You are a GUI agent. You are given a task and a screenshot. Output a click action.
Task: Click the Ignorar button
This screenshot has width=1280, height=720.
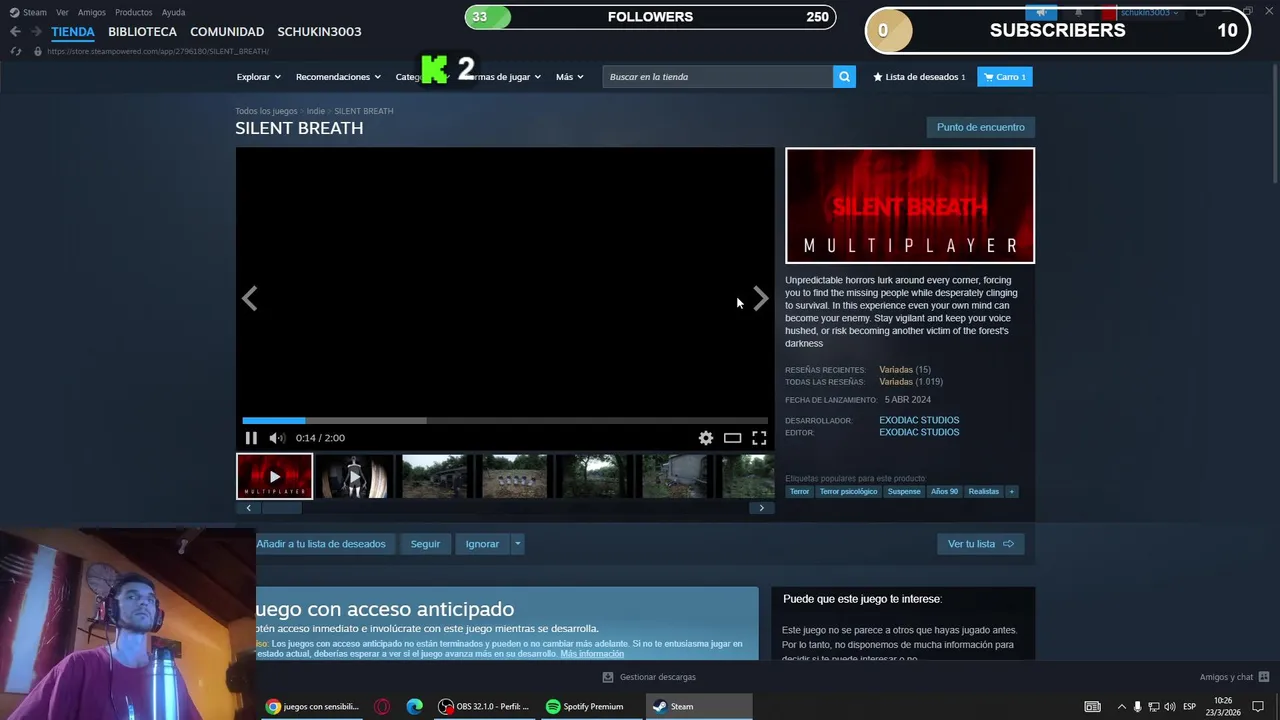click(482, 544)
